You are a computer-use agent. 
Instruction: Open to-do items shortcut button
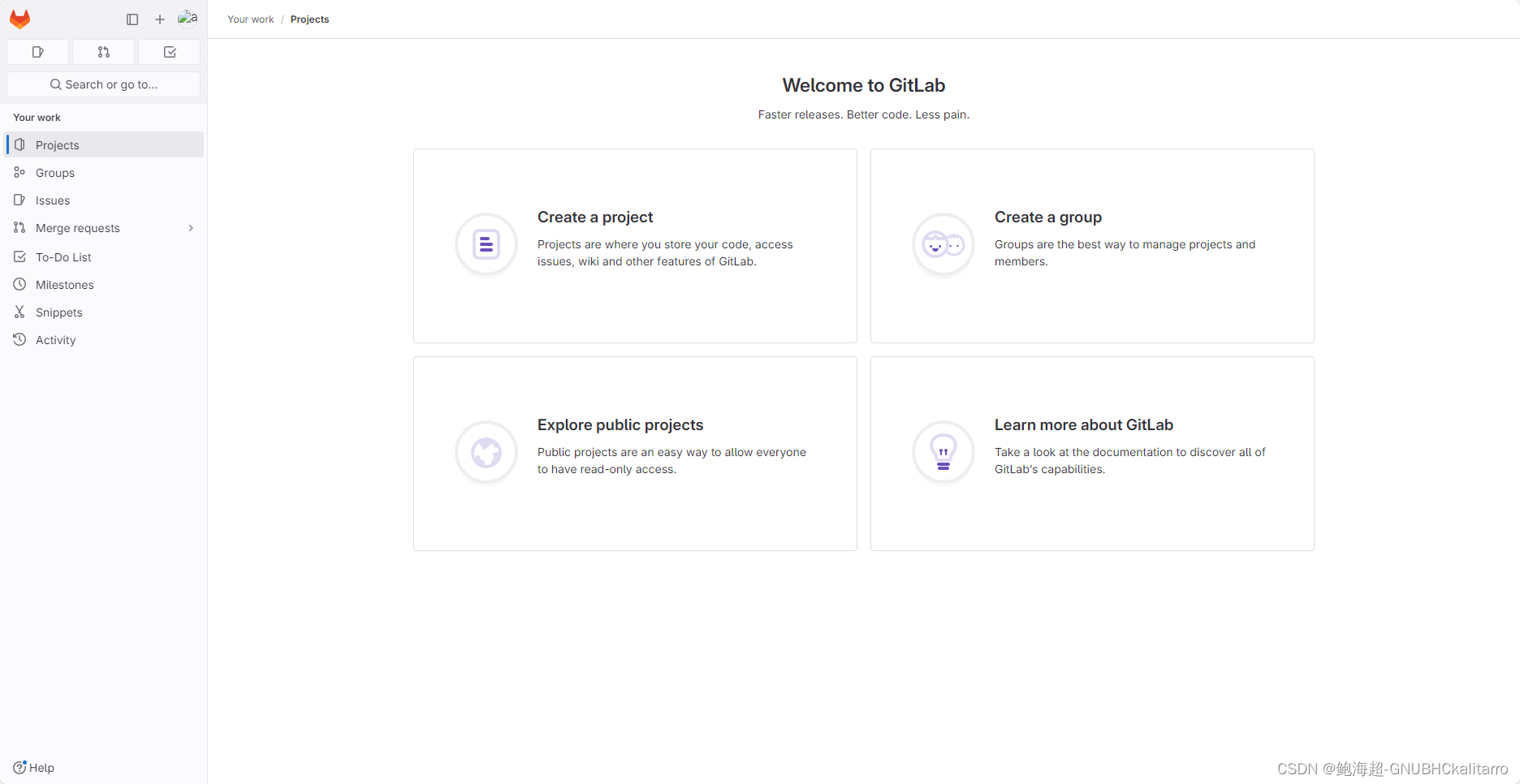pyautogui.click(x=170, y=52)
